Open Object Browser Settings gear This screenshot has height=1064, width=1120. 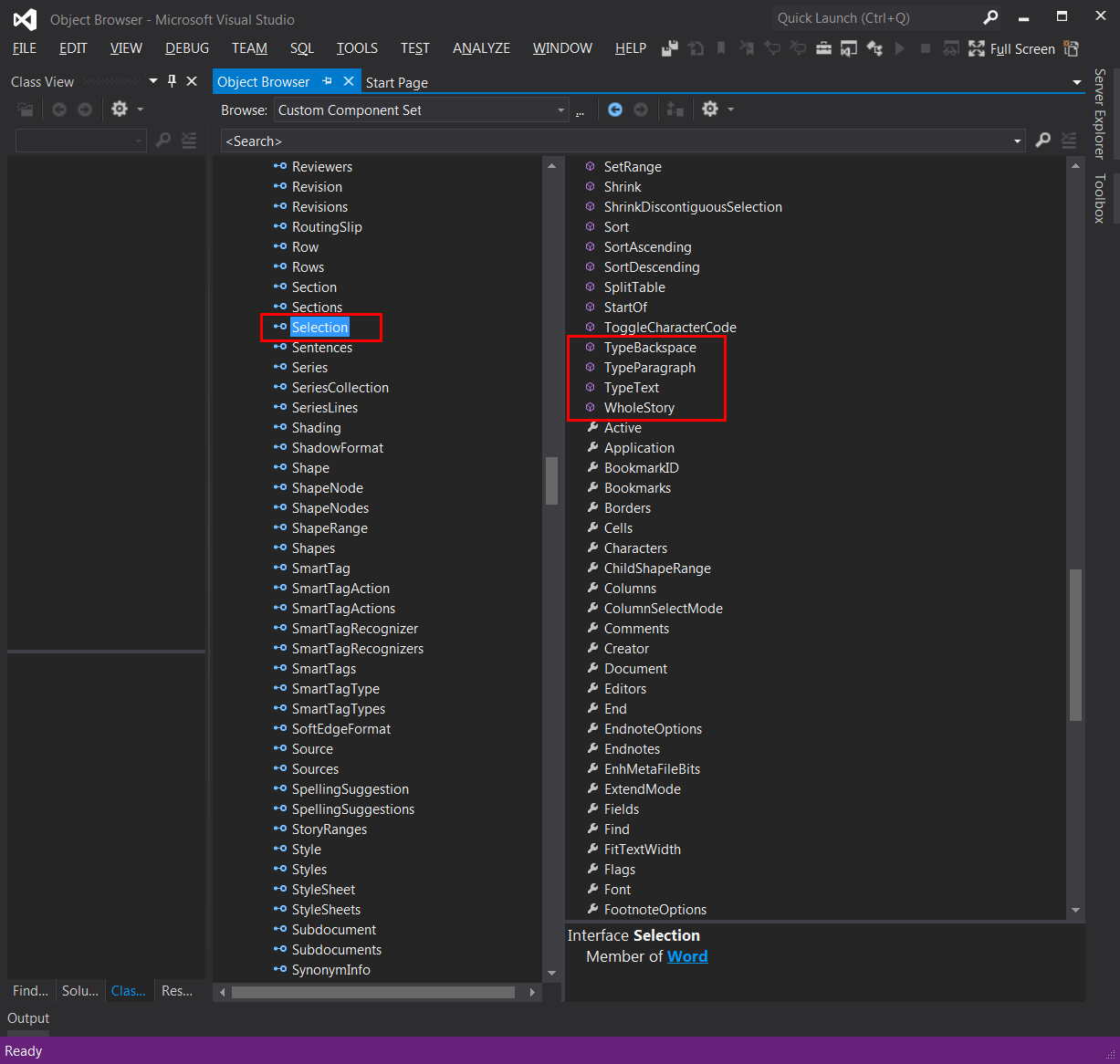click(x=710, y=110)
